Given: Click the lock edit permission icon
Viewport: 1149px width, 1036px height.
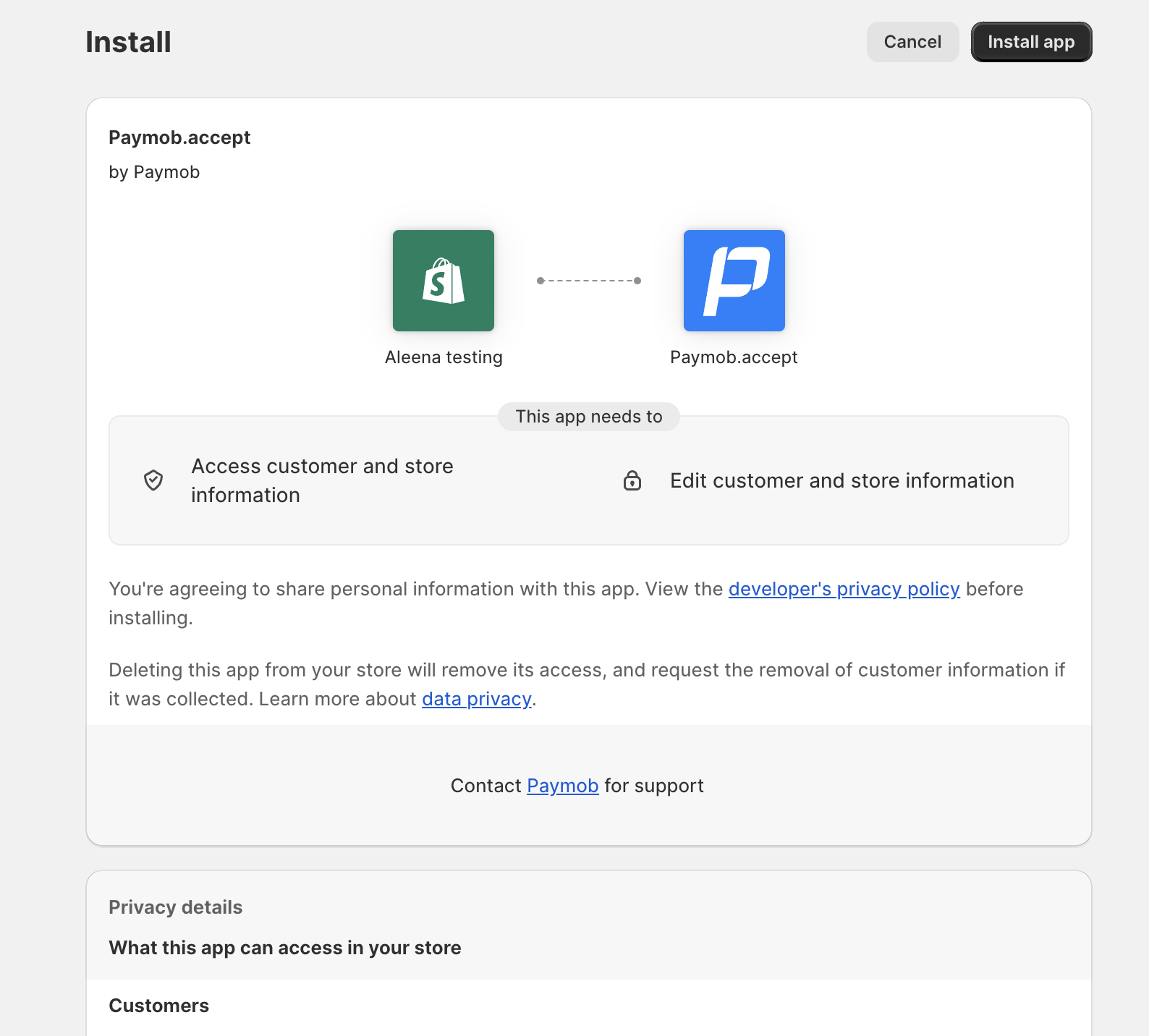Looking at the screenshot, I should point(632,480).
